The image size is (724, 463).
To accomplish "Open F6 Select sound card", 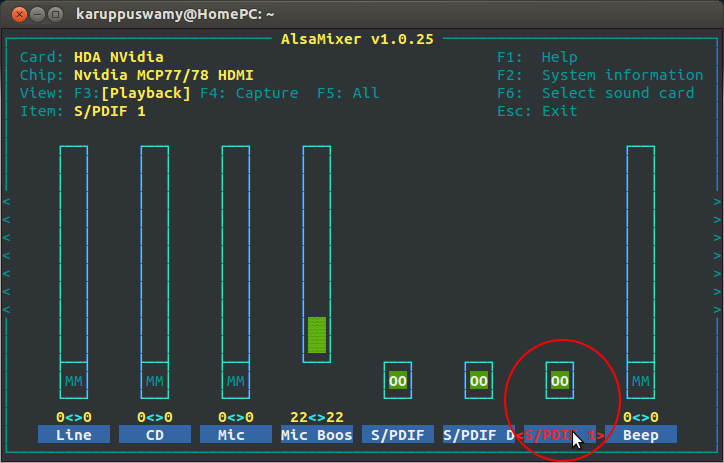I will (596, 93).
